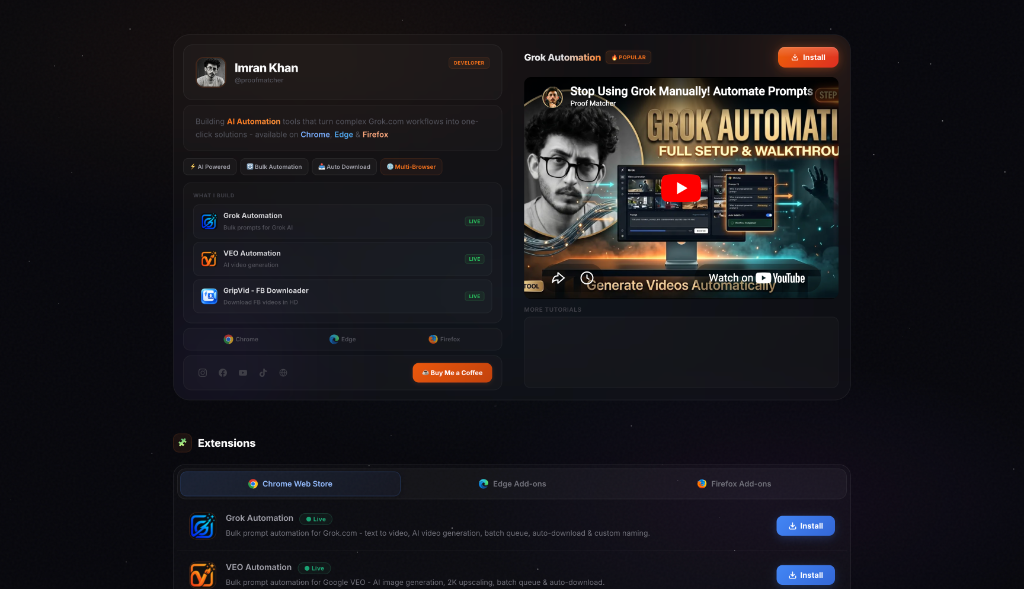1024x589 pixels.
Task: Open the YouTube social icon in profile card
Action: (x=243, y=373)
